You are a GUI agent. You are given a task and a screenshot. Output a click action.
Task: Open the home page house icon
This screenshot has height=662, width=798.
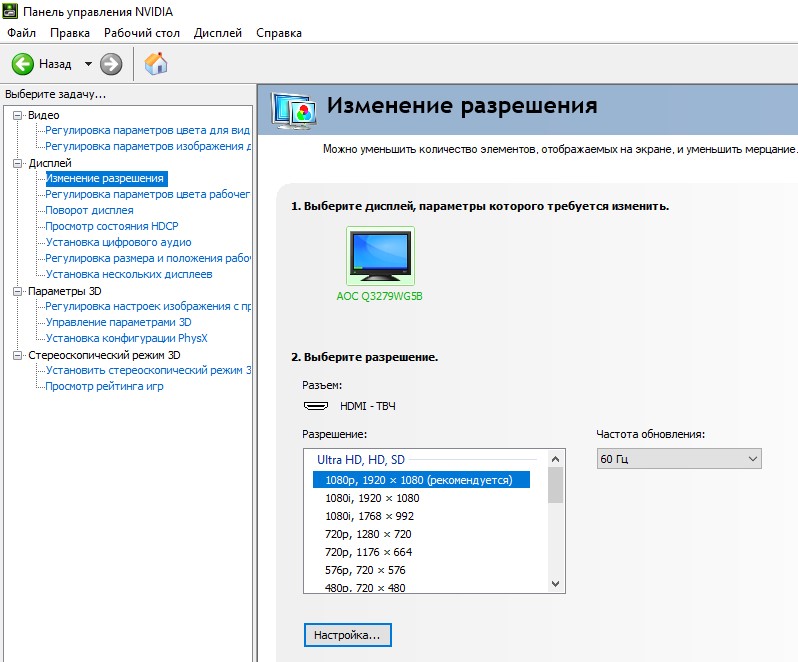point(156,64)
